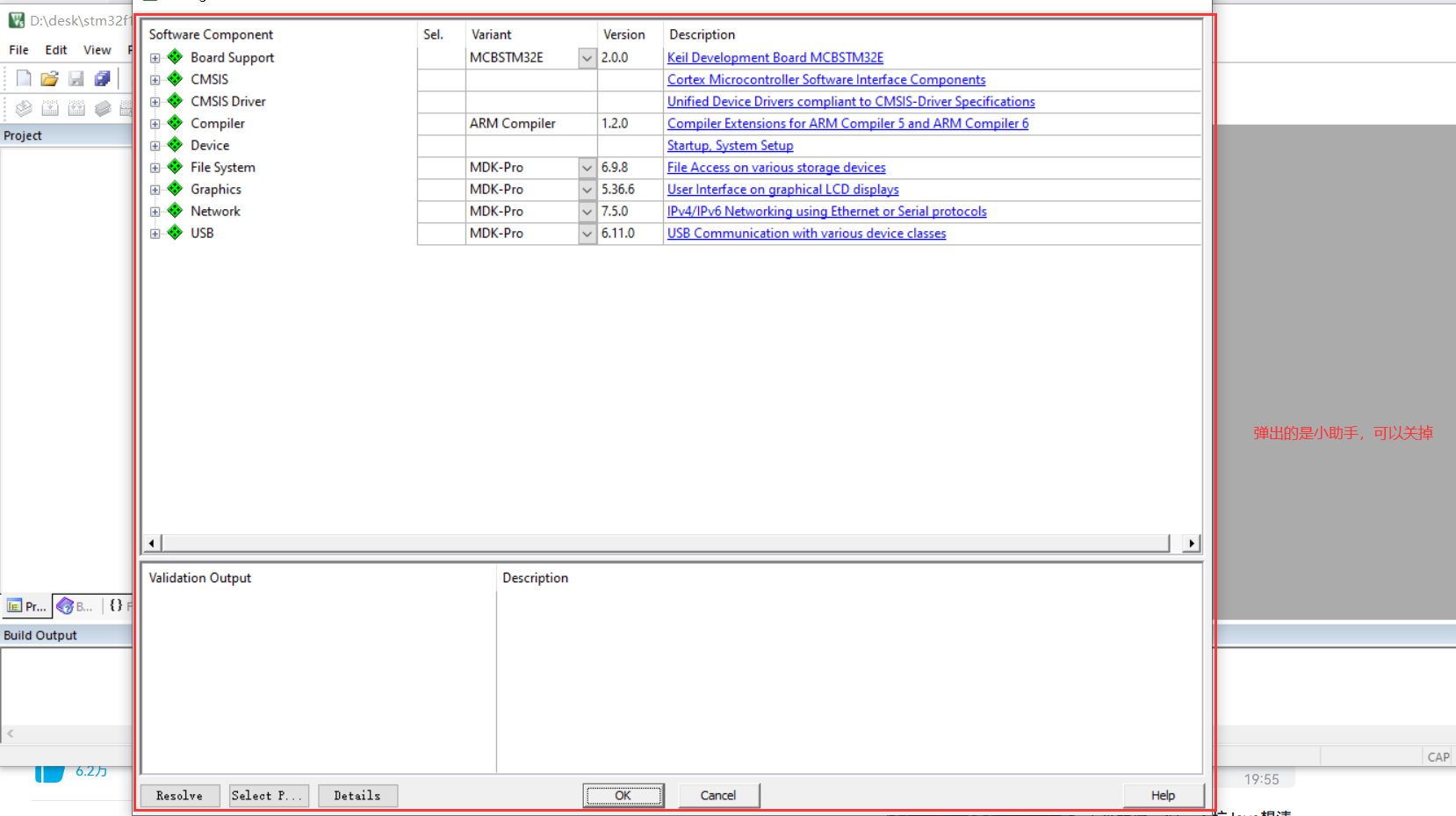This screenshot has width=1456, height=816.
Task: Expand the Compiler component node
Action: (155, 124)
